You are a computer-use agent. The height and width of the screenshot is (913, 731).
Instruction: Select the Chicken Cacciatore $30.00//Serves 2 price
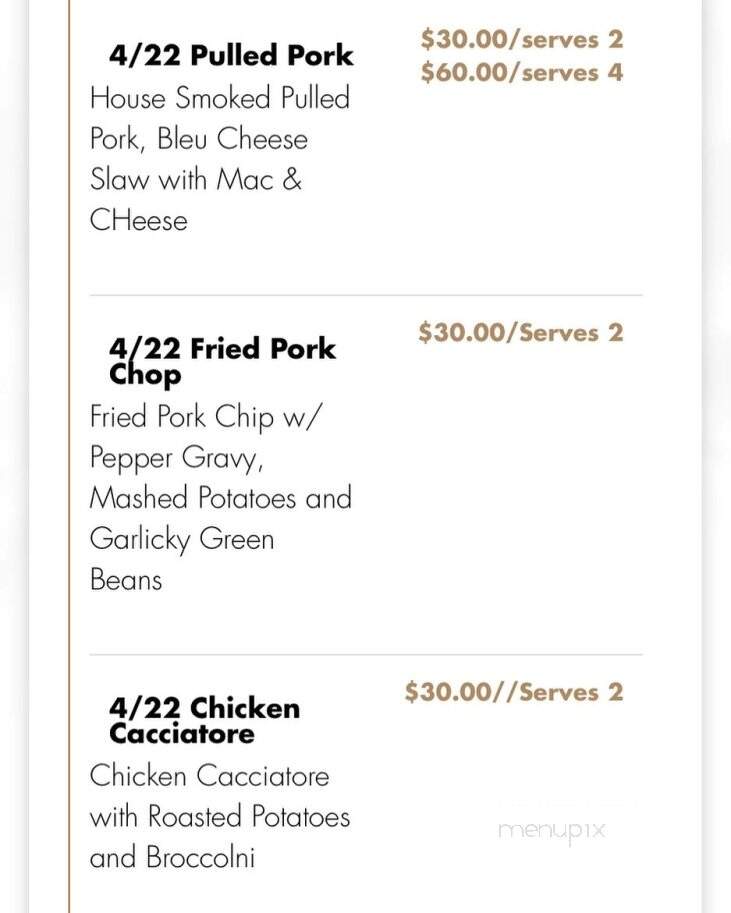514,692
